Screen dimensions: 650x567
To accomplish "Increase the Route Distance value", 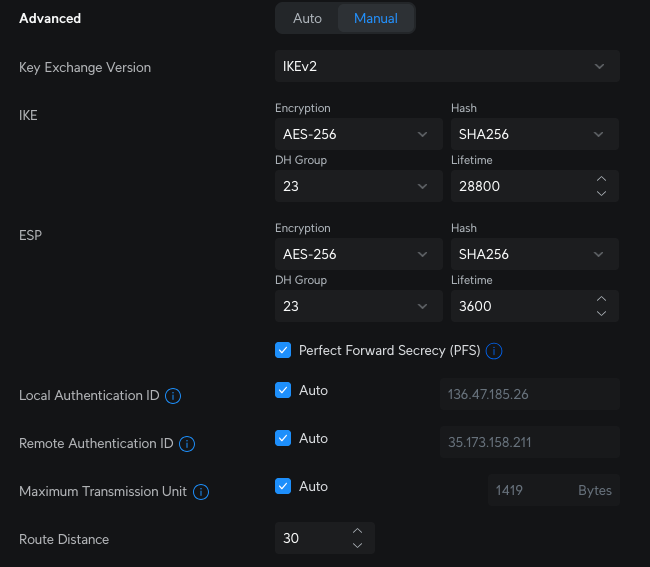I will (357, 531).
